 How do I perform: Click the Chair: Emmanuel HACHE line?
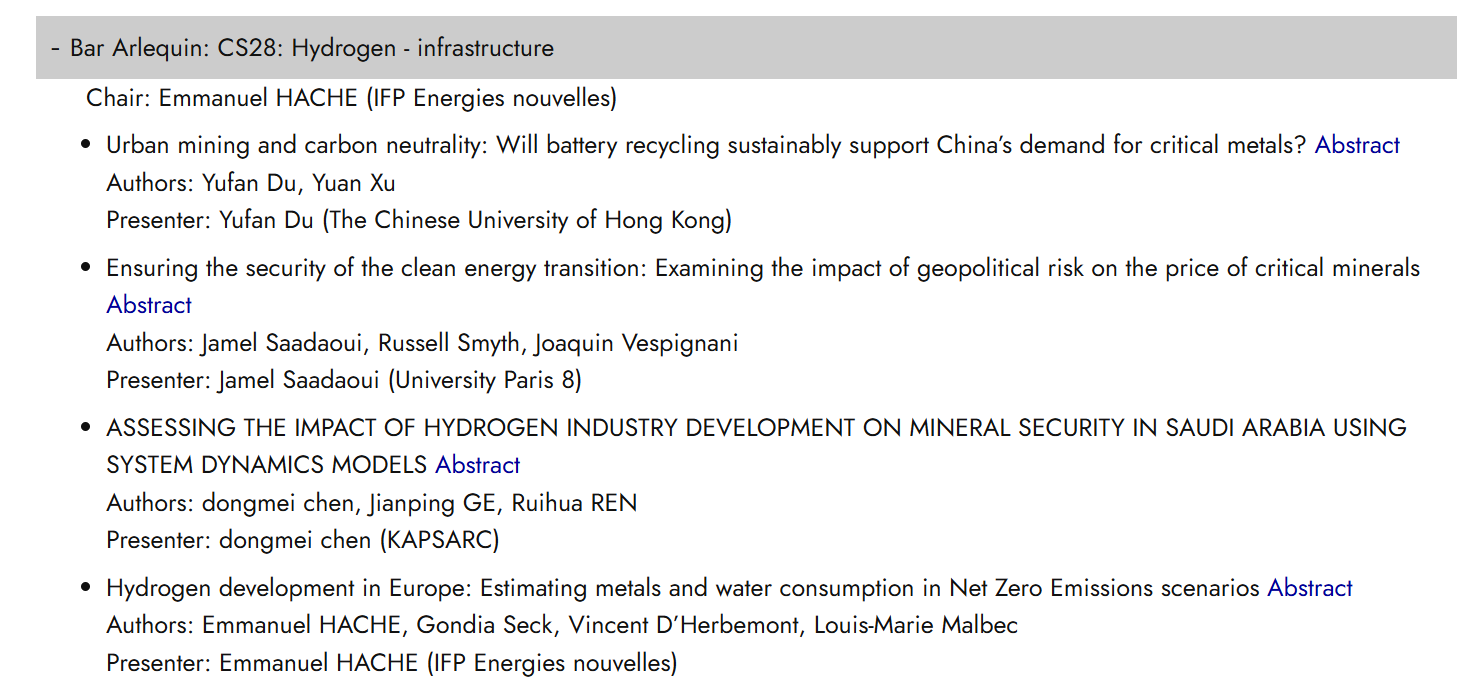click(352, 98)
